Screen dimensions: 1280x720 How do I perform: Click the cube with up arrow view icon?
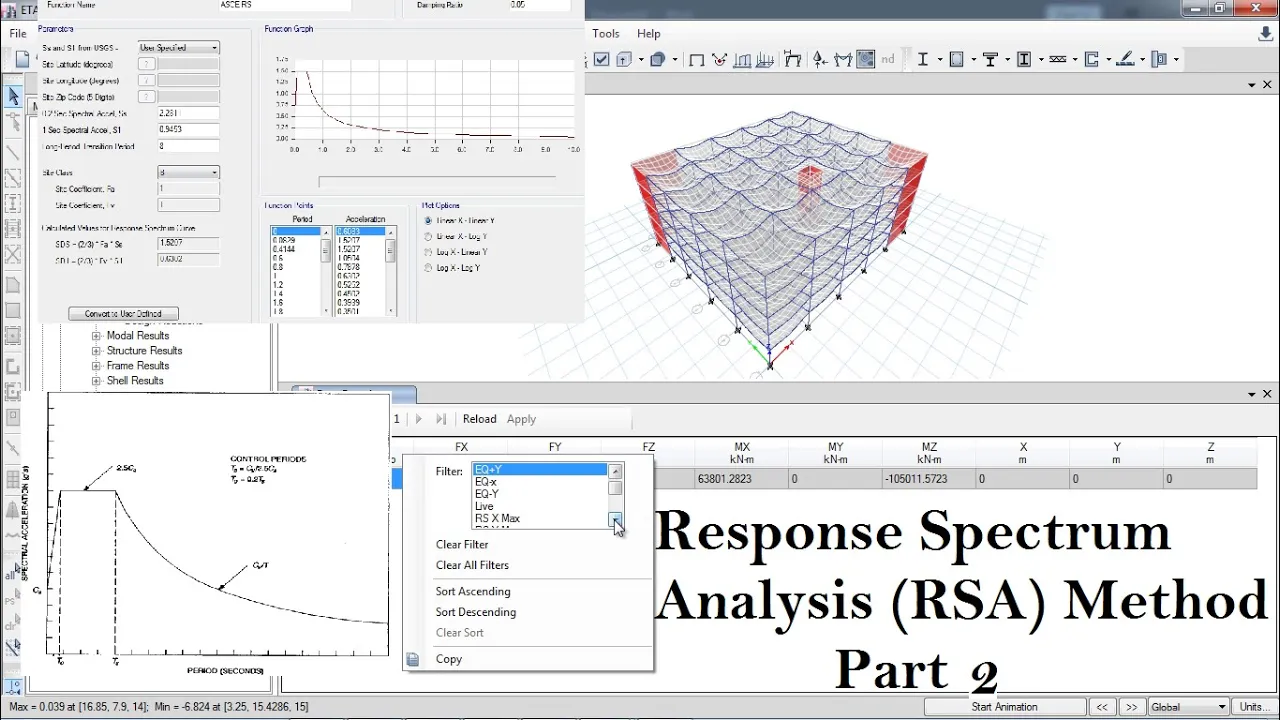pyautogui.click(x=623, y=59)
